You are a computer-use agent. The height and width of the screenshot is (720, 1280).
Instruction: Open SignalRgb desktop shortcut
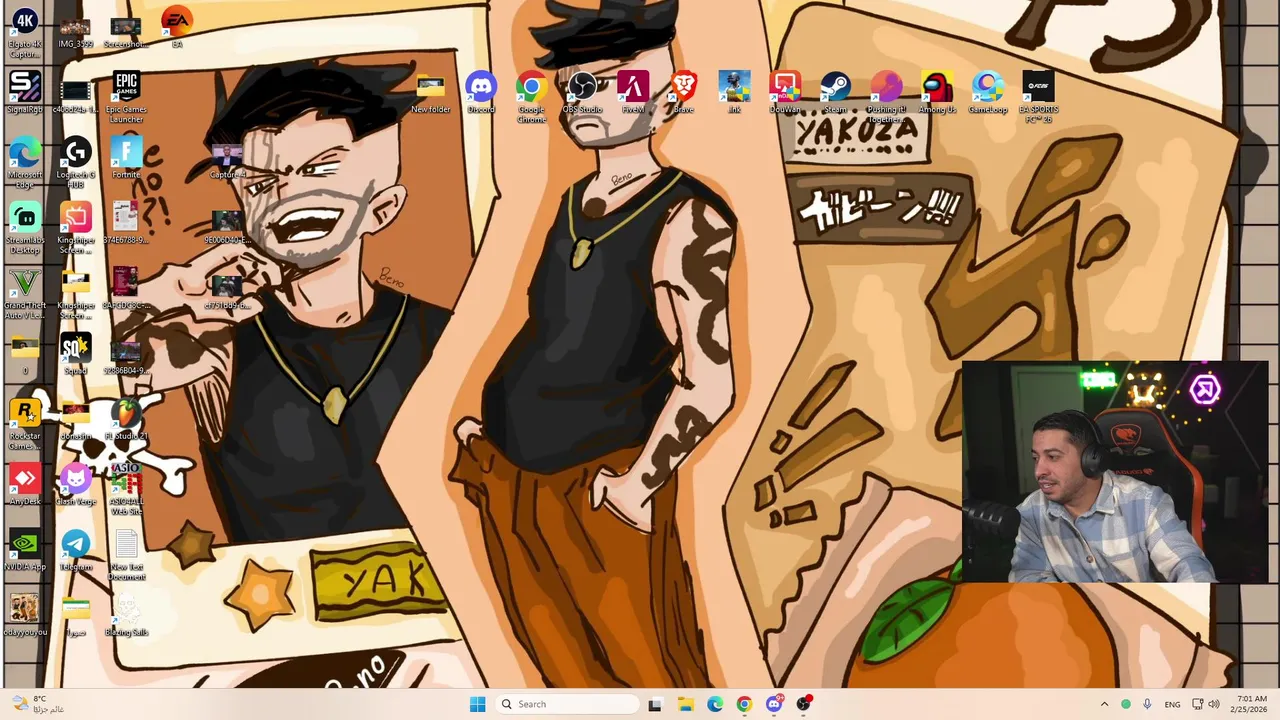[25, 92]
